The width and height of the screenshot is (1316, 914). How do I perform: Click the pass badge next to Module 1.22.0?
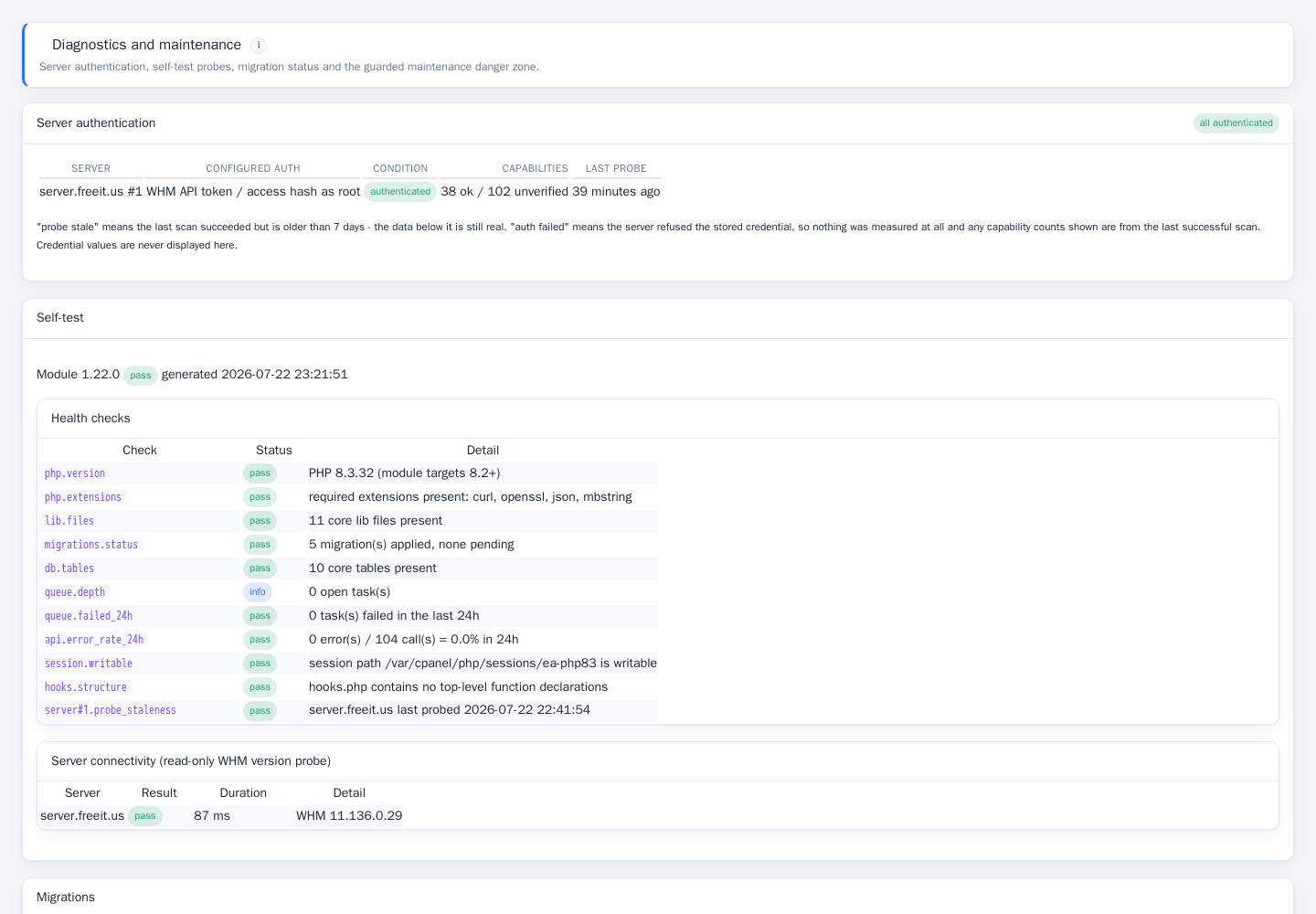[x=141, y=376]
